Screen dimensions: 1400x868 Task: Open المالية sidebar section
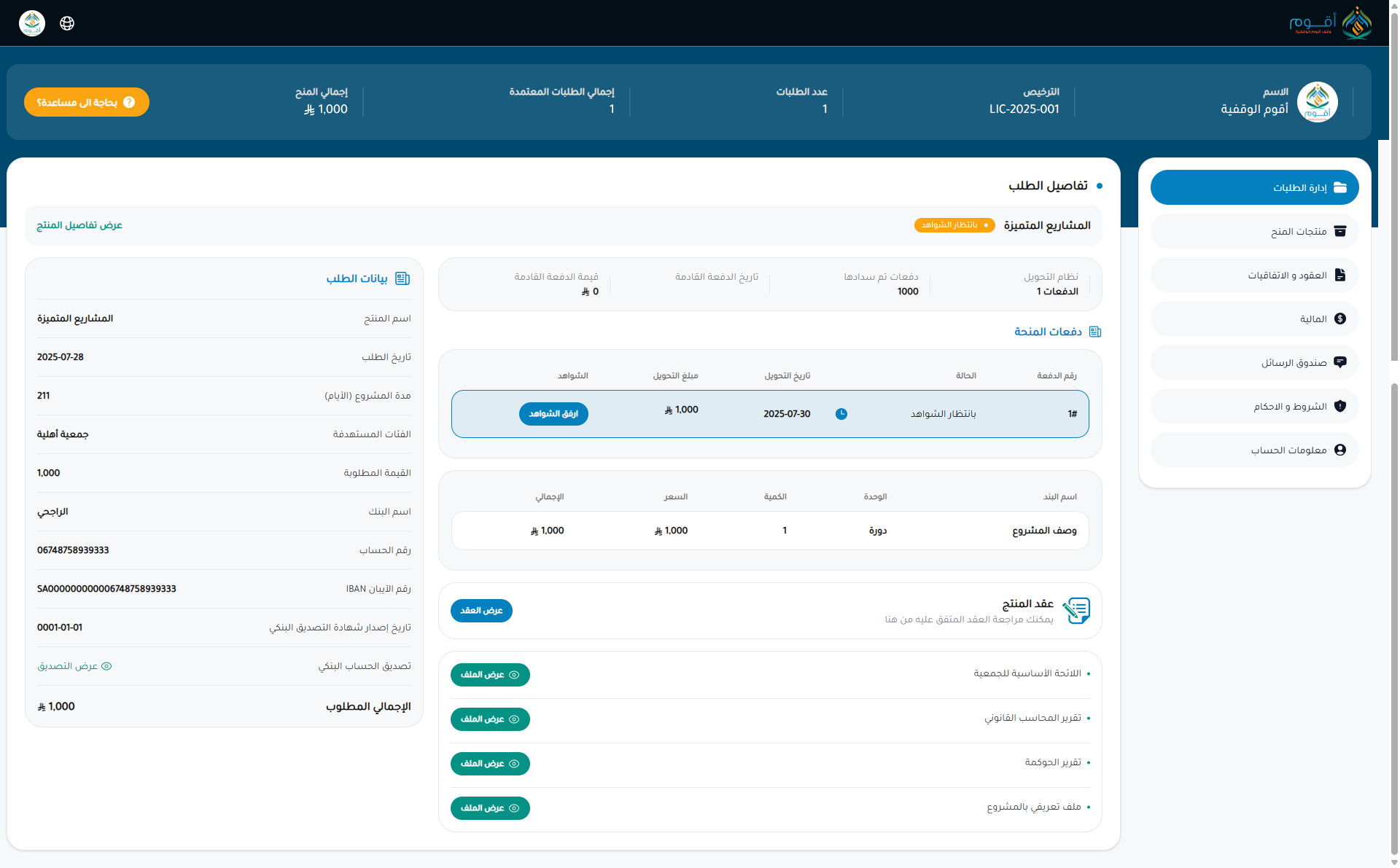[x=1254, y=319]
